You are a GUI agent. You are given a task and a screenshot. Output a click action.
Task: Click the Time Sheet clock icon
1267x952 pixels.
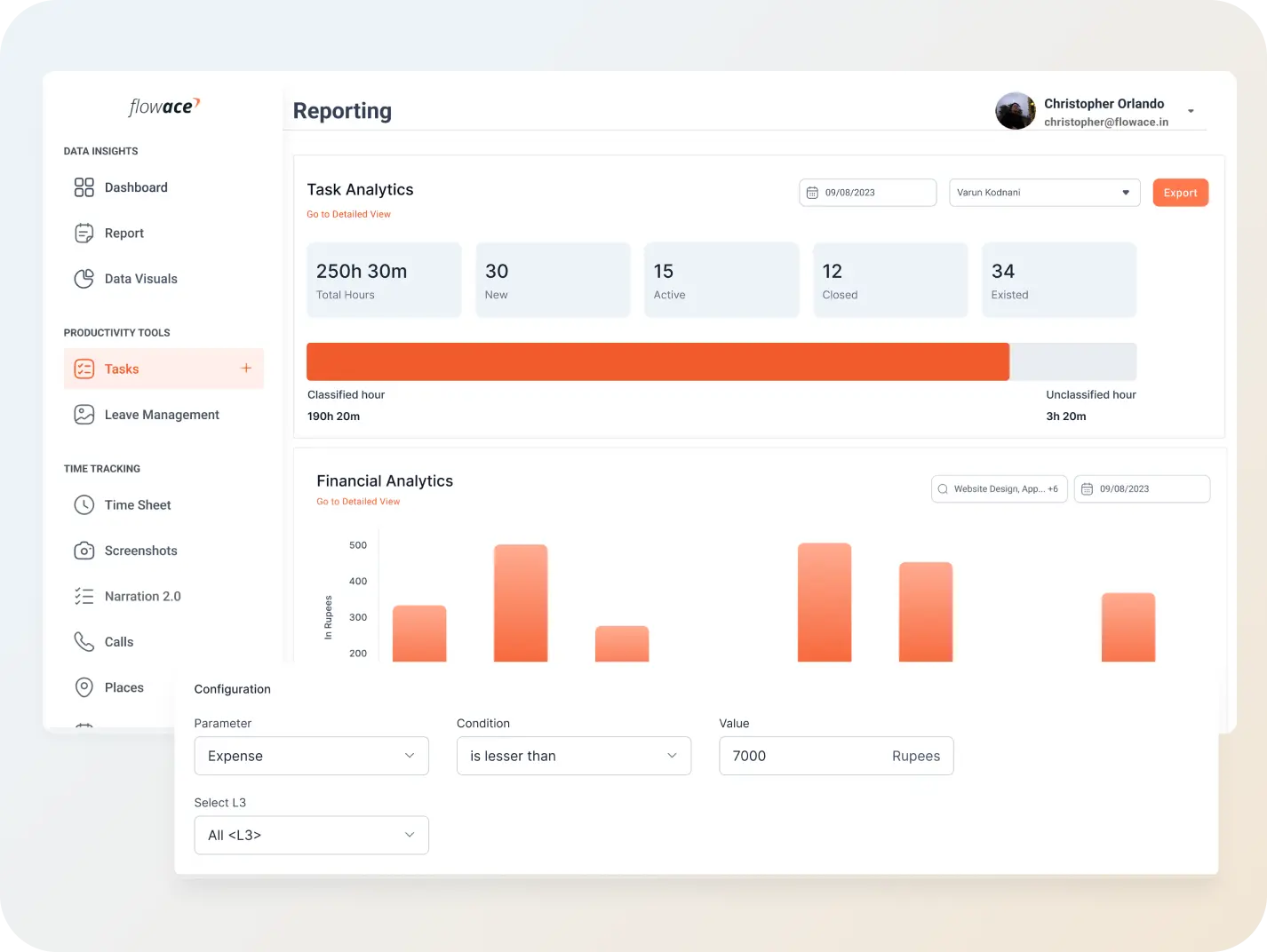point(84,505)
